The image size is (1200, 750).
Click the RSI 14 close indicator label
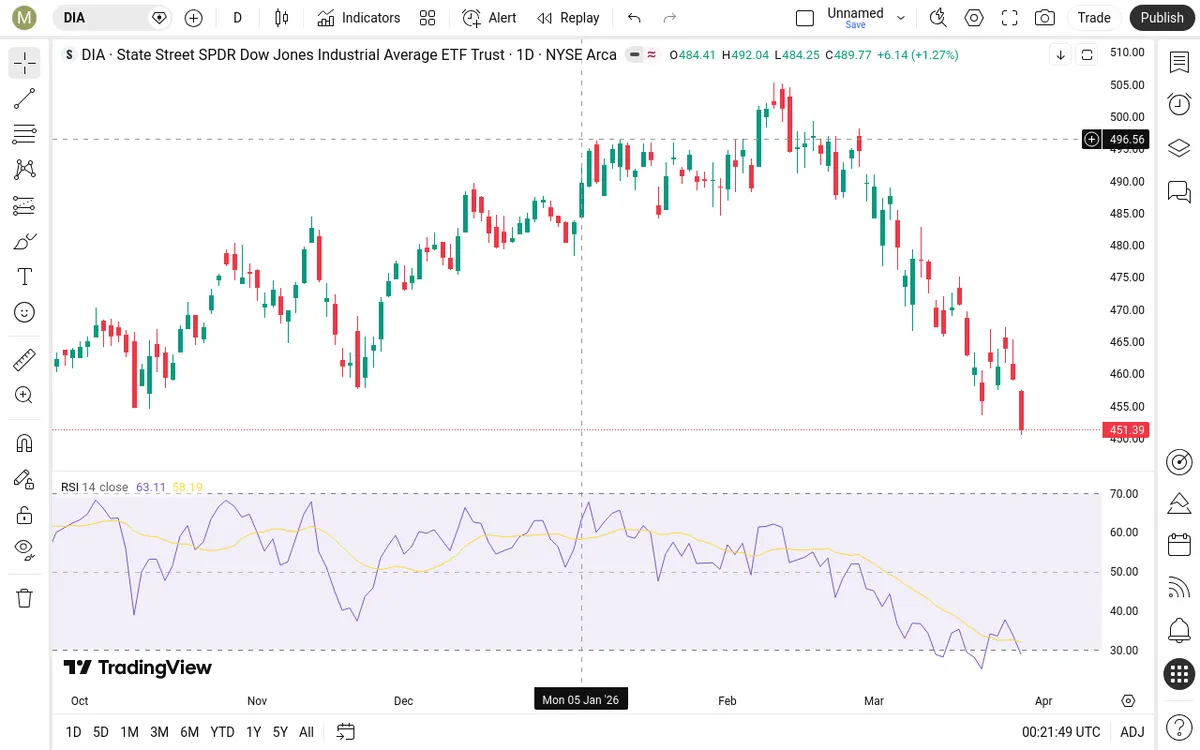[x=95, y=487]
